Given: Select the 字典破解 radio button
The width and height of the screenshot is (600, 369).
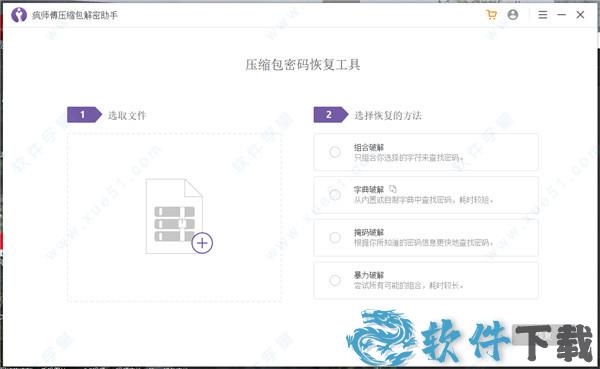Looking at the screenshot, I should [335, 194].
